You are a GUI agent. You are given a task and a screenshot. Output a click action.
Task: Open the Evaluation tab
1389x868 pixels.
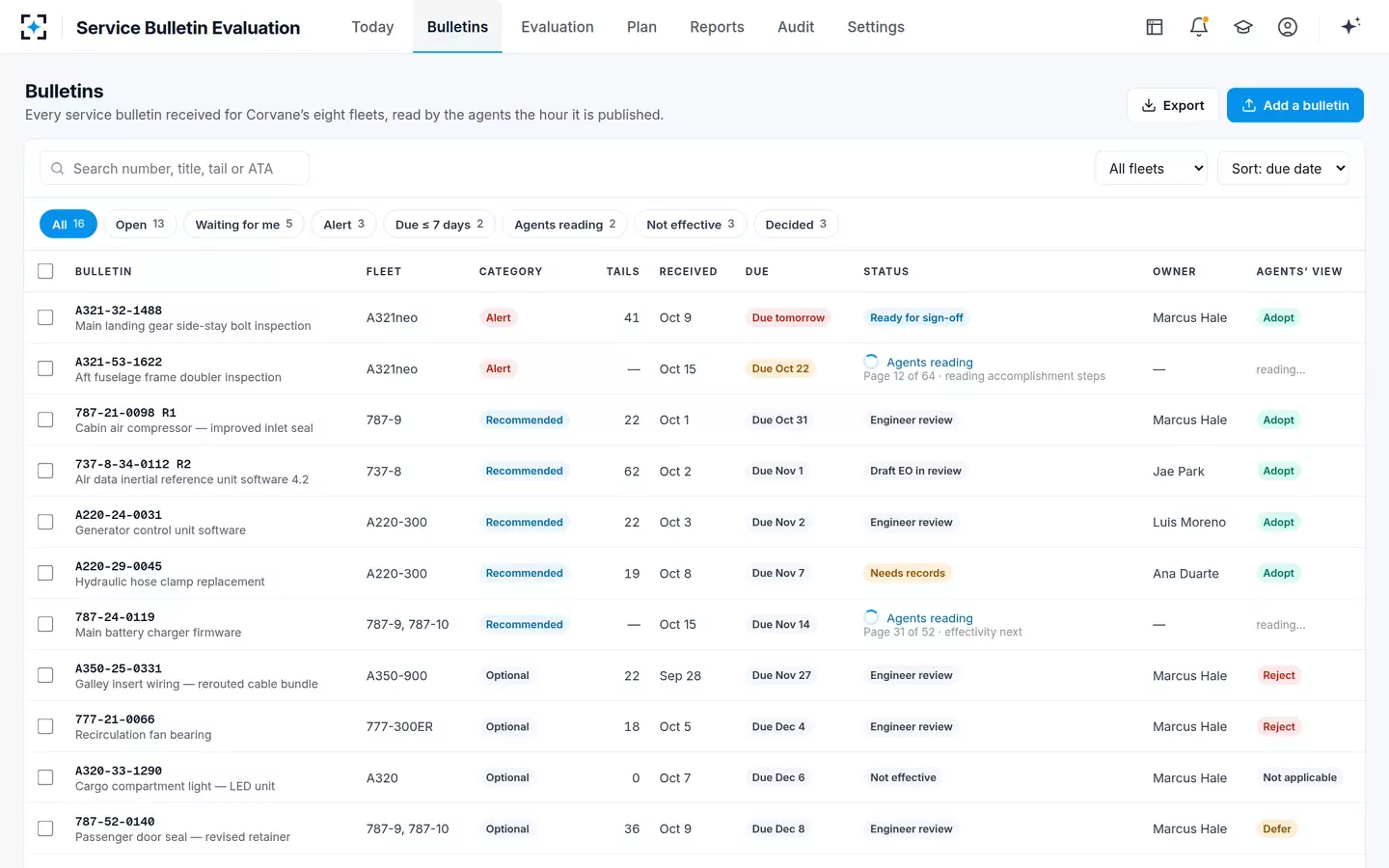pyautogui.click(x=558, y=27)
